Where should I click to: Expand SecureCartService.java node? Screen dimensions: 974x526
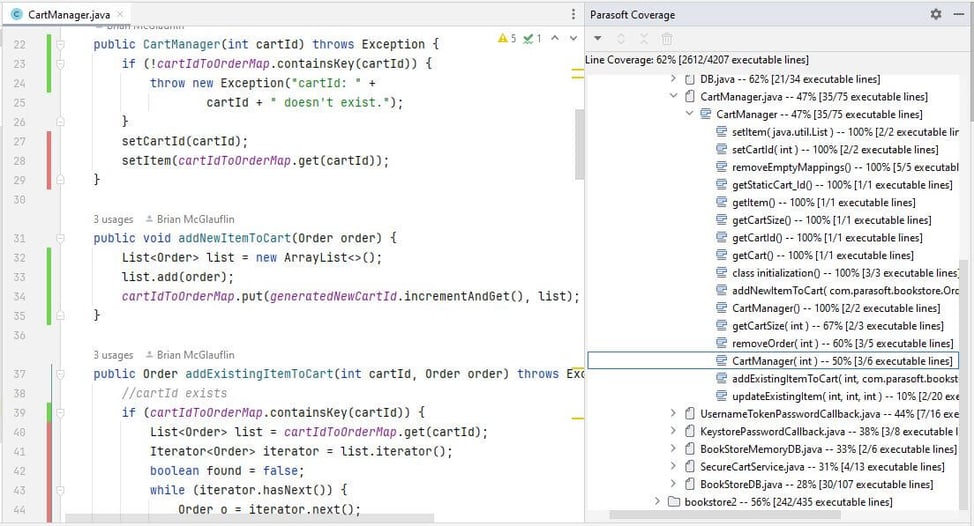coord(673,466)
